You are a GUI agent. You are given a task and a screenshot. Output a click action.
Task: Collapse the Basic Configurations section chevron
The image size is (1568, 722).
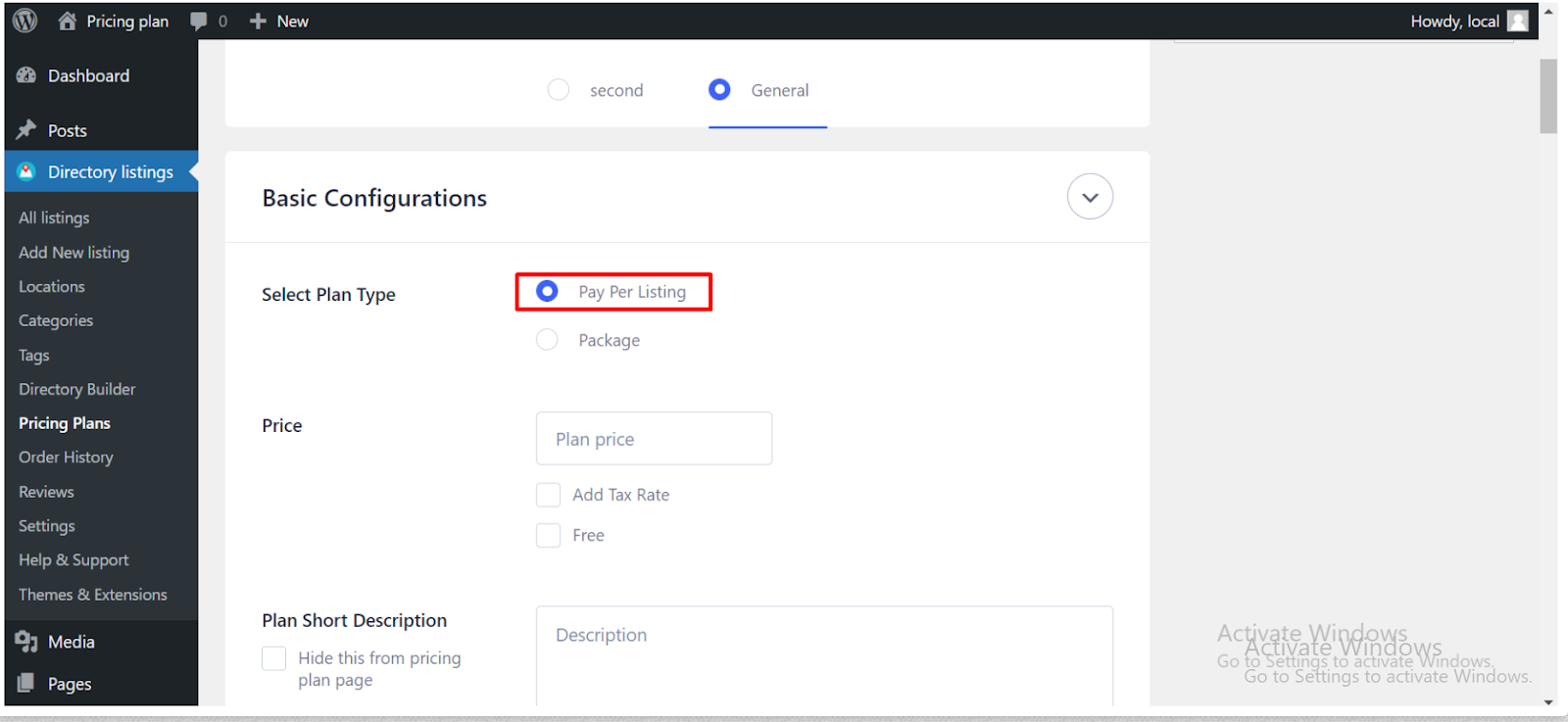(x=1090, y=197)
